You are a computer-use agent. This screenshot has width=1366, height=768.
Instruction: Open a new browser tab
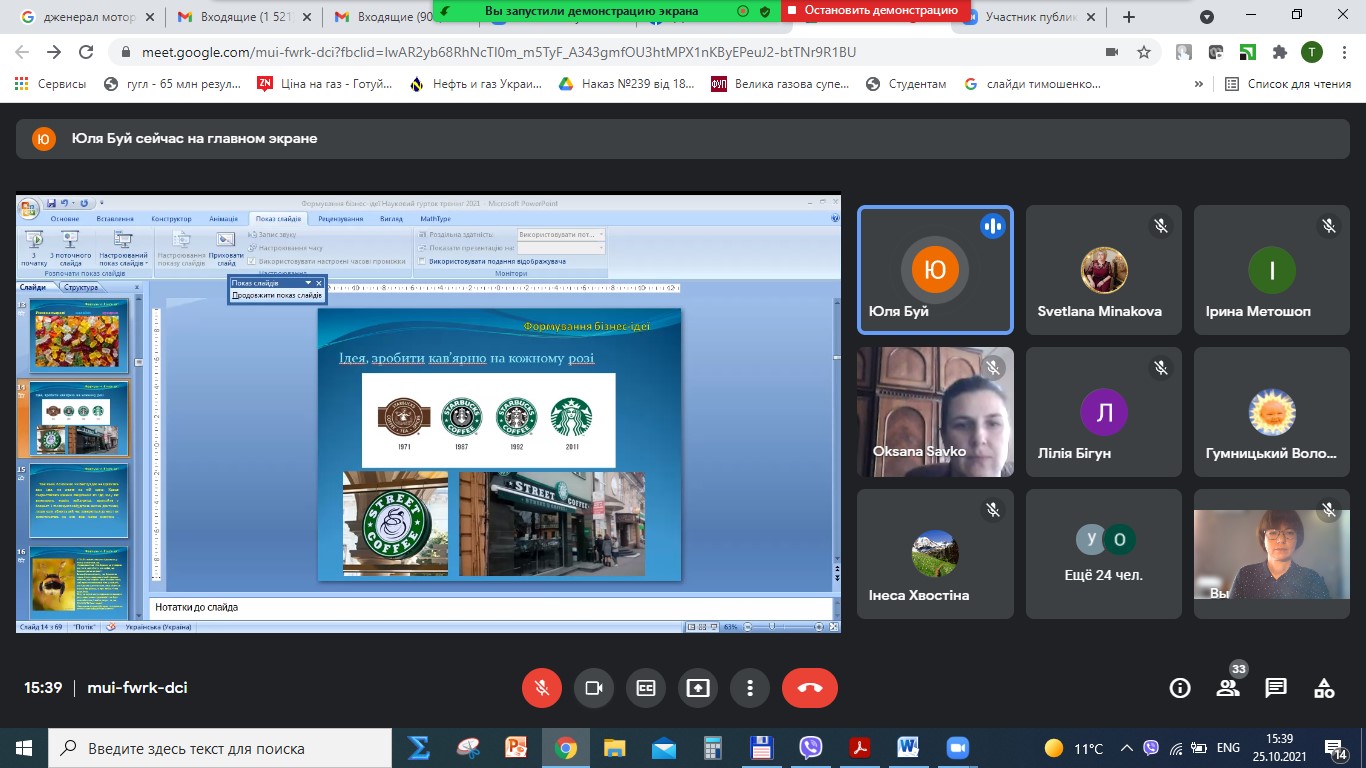(1129, 17)
